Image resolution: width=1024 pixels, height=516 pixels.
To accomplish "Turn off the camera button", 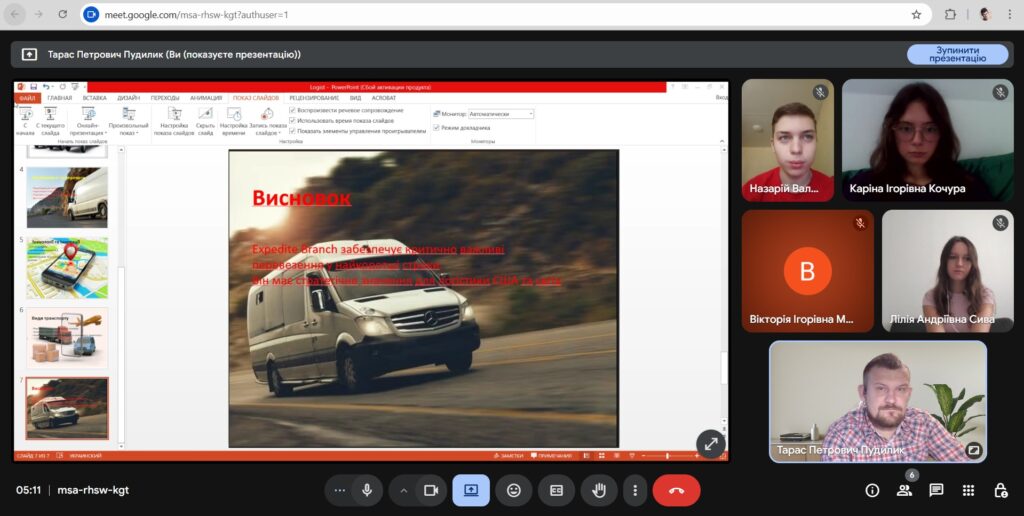I will (431, 490).
